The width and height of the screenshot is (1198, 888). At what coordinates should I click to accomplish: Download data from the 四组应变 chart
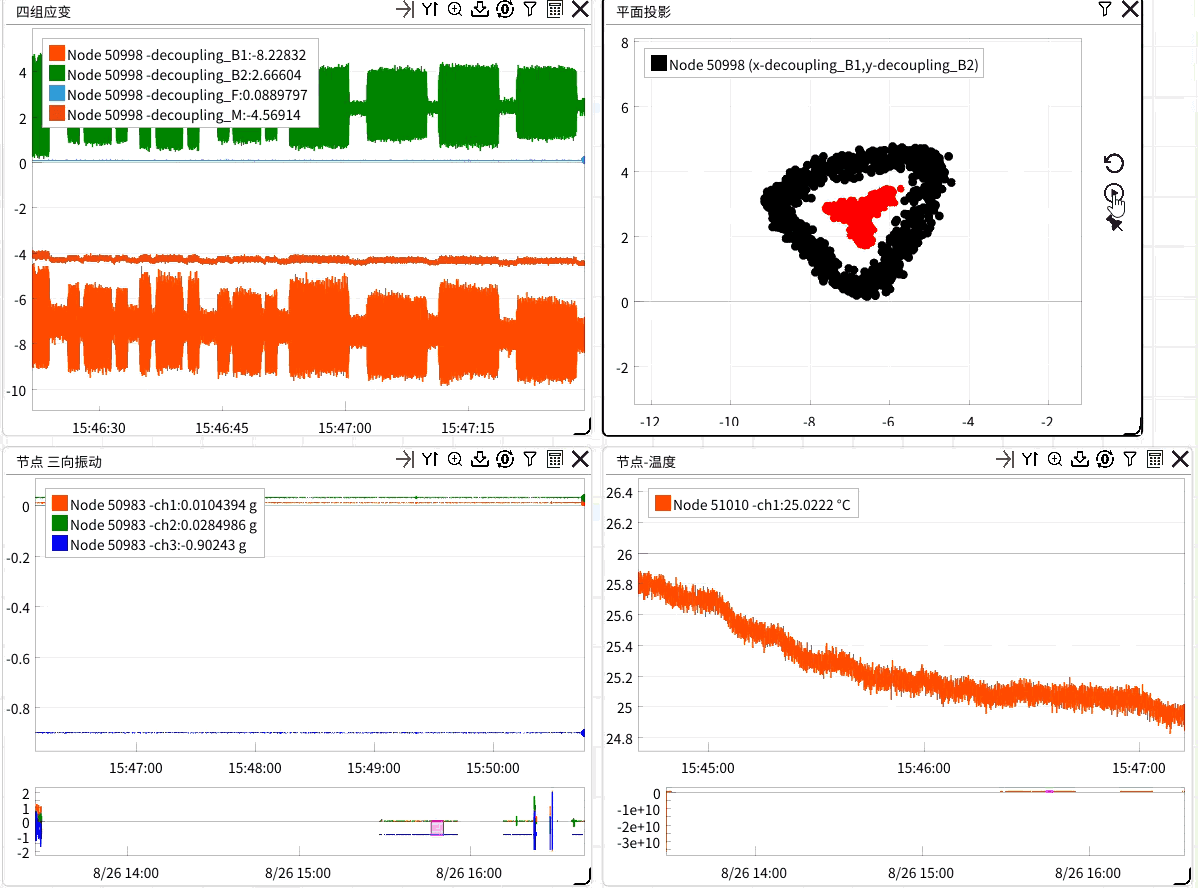480,10
